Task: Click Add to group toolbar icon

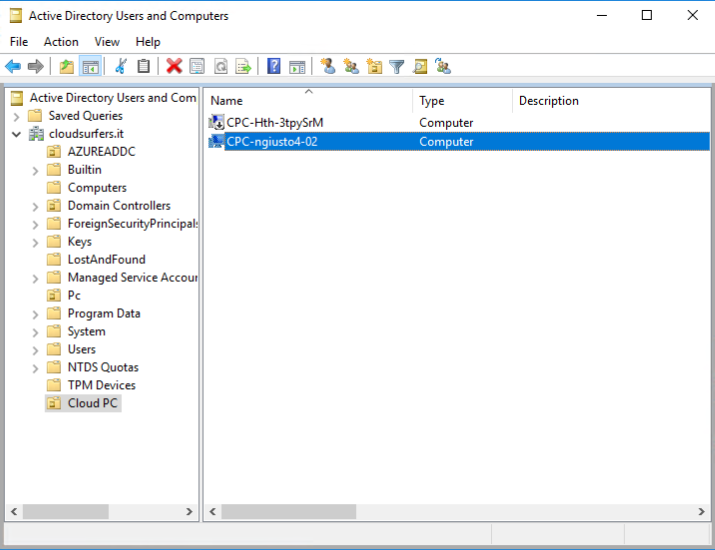Action: pyautogui.click(x=443, y=67)
